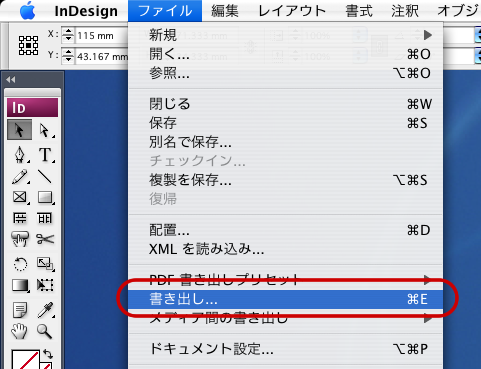Click the Y position field
This screenshot has height=369, width=481.
(x=102, y=56)
